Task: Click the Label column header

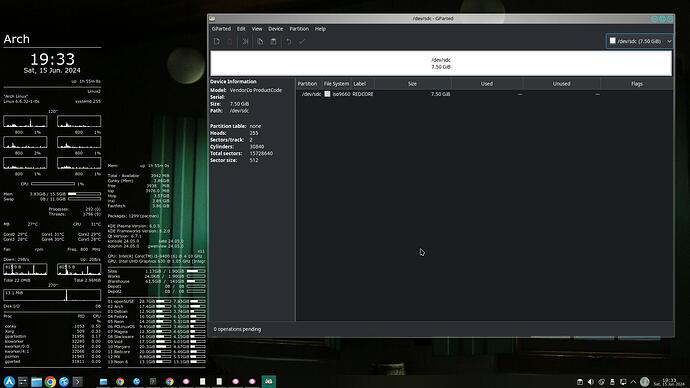Action: [x=362, y=84]
